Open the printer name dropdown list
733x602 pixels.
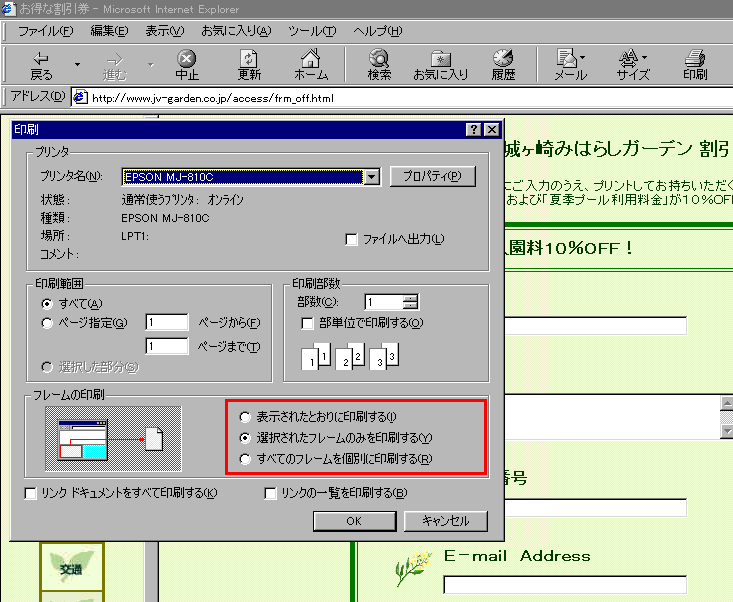372,177
